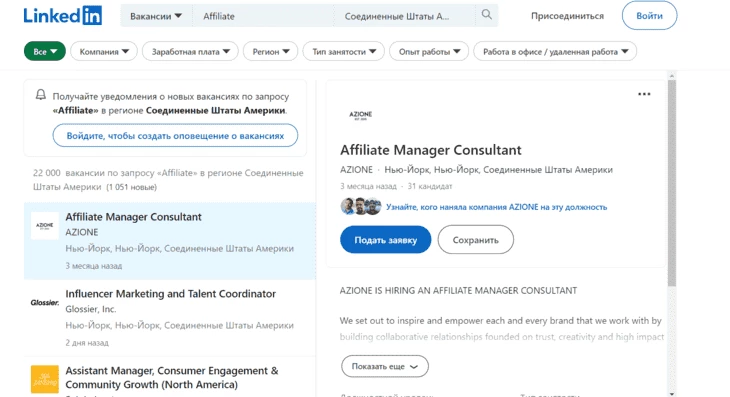Click AZIONE logo in job list
This screenshot has width=730, height=397.
tap(45, 226)
